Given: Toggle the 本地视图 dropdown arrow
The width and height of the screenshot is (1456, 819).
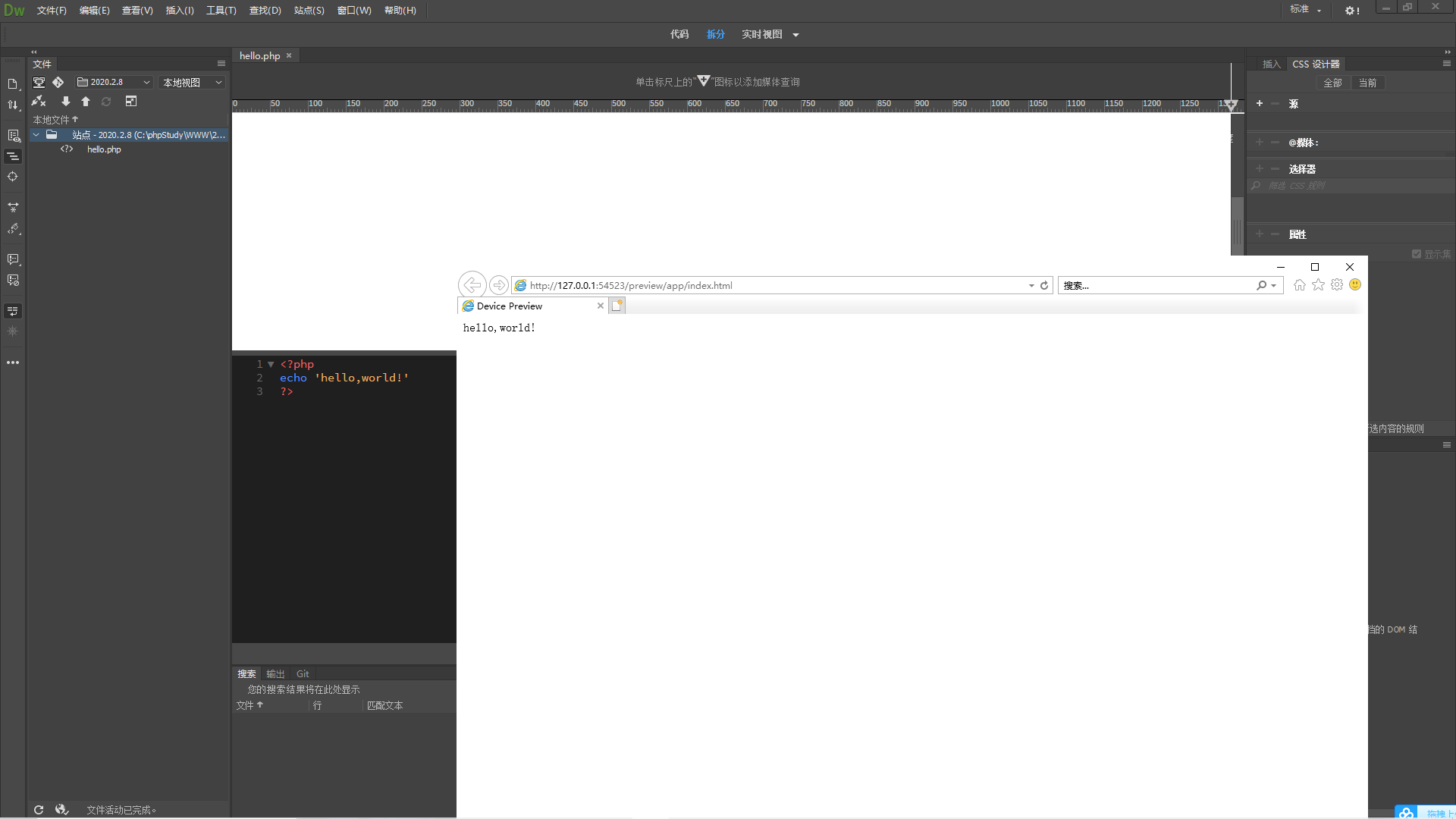Looking at the screenshot, I should click(x=219, y=82).
